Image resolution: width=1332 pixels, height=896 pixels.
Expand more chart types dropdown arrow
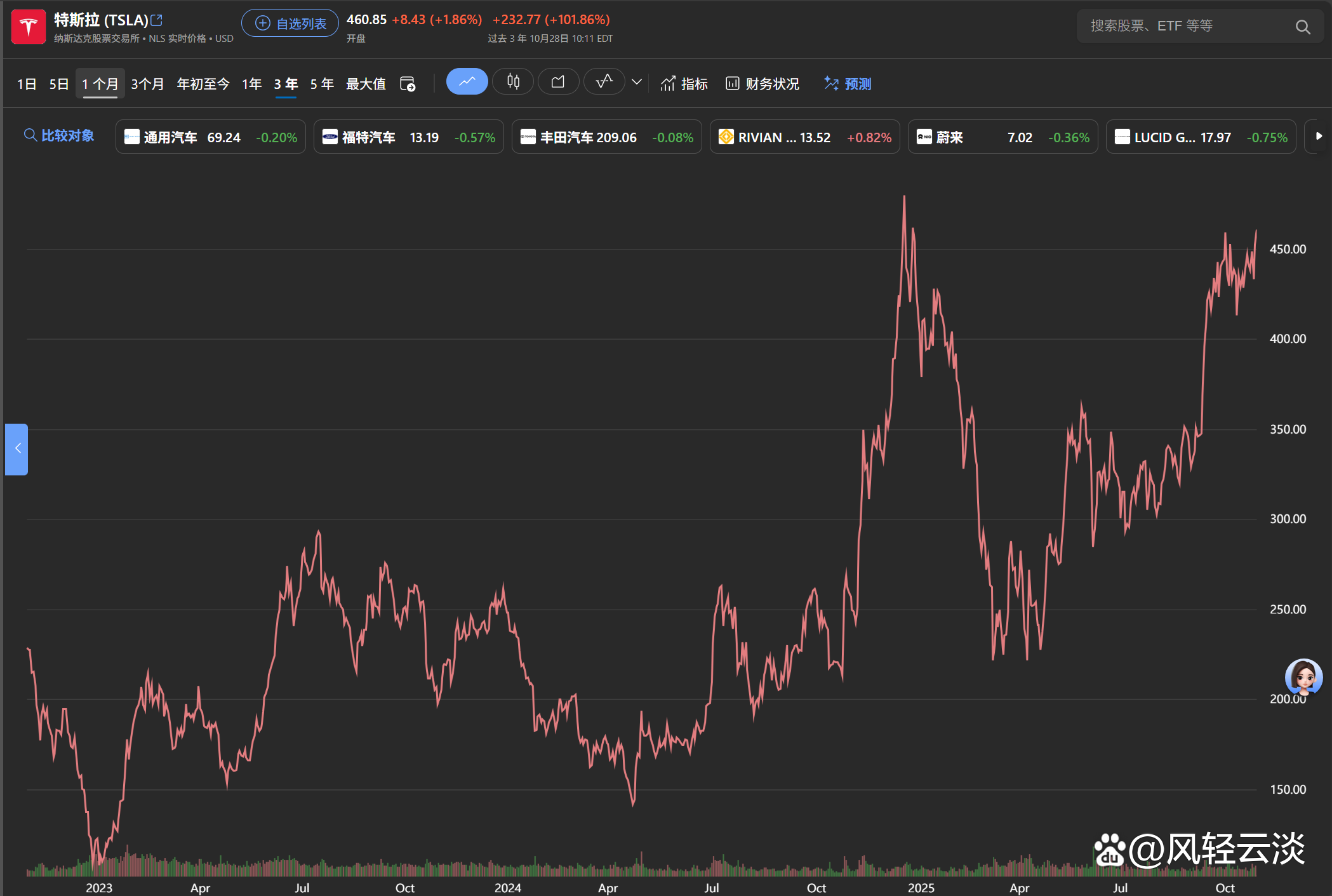[637, 82]
